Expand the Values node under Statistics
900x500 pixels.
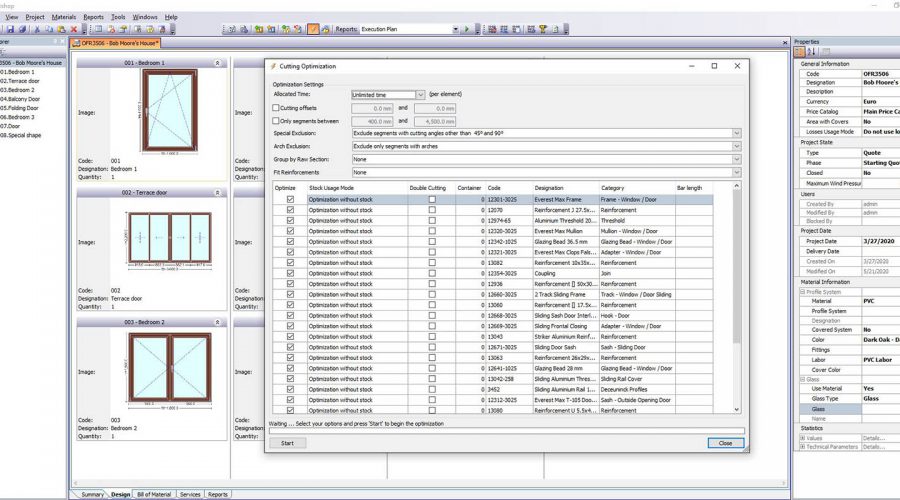point(802,439)
